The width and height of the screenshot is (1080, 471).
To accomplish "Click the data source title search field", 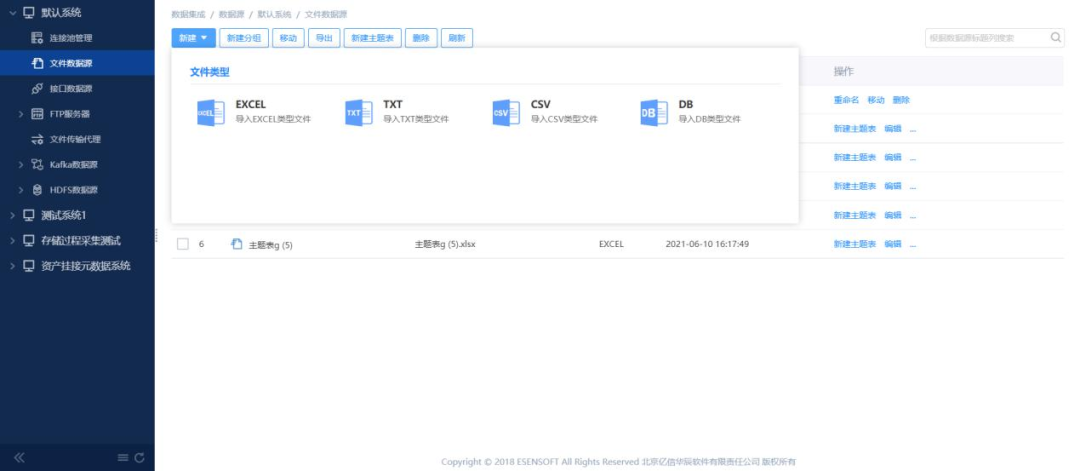I will tap(985, 38).
